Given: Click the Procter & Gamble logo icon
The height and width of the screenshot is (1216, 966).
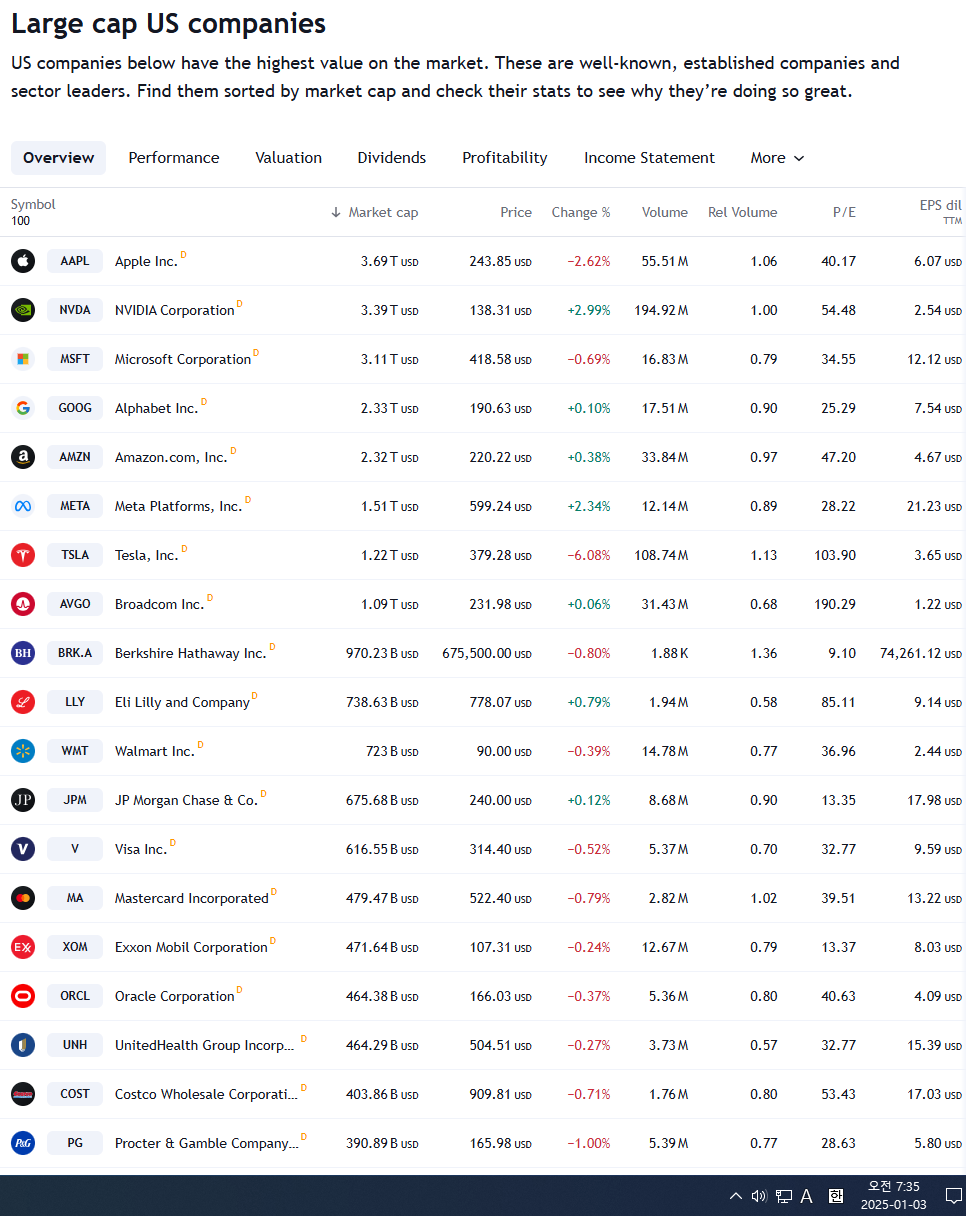Looking at the screenshot, I should point(23,1143).
